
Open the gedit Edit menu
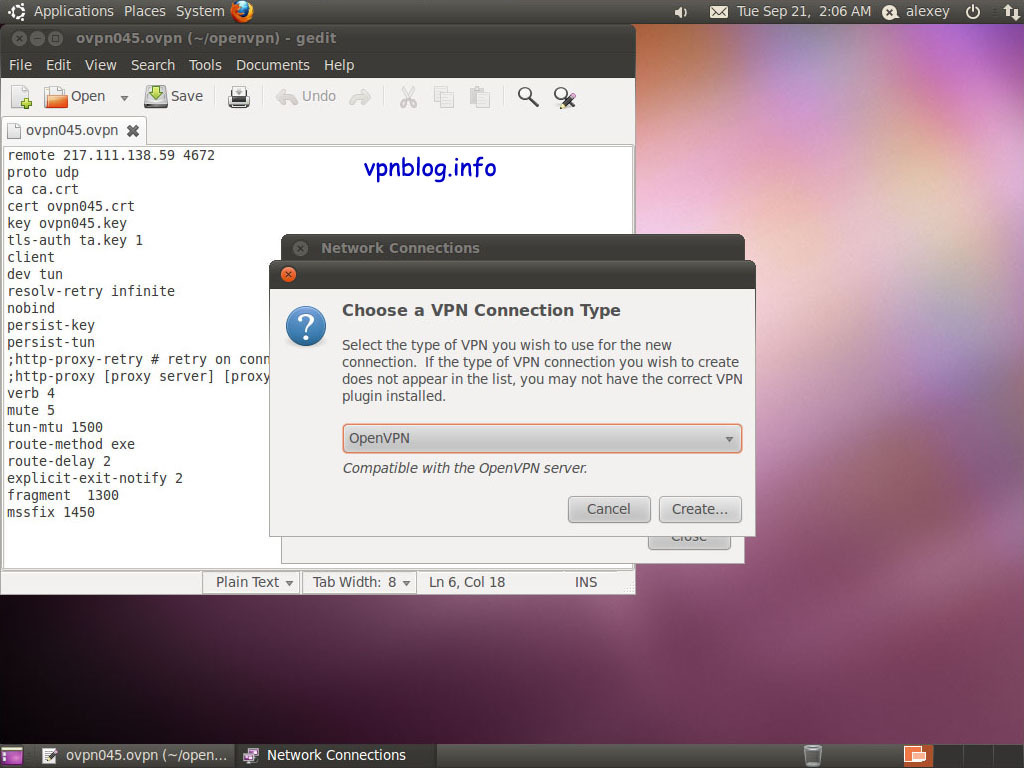pos(58,65)
